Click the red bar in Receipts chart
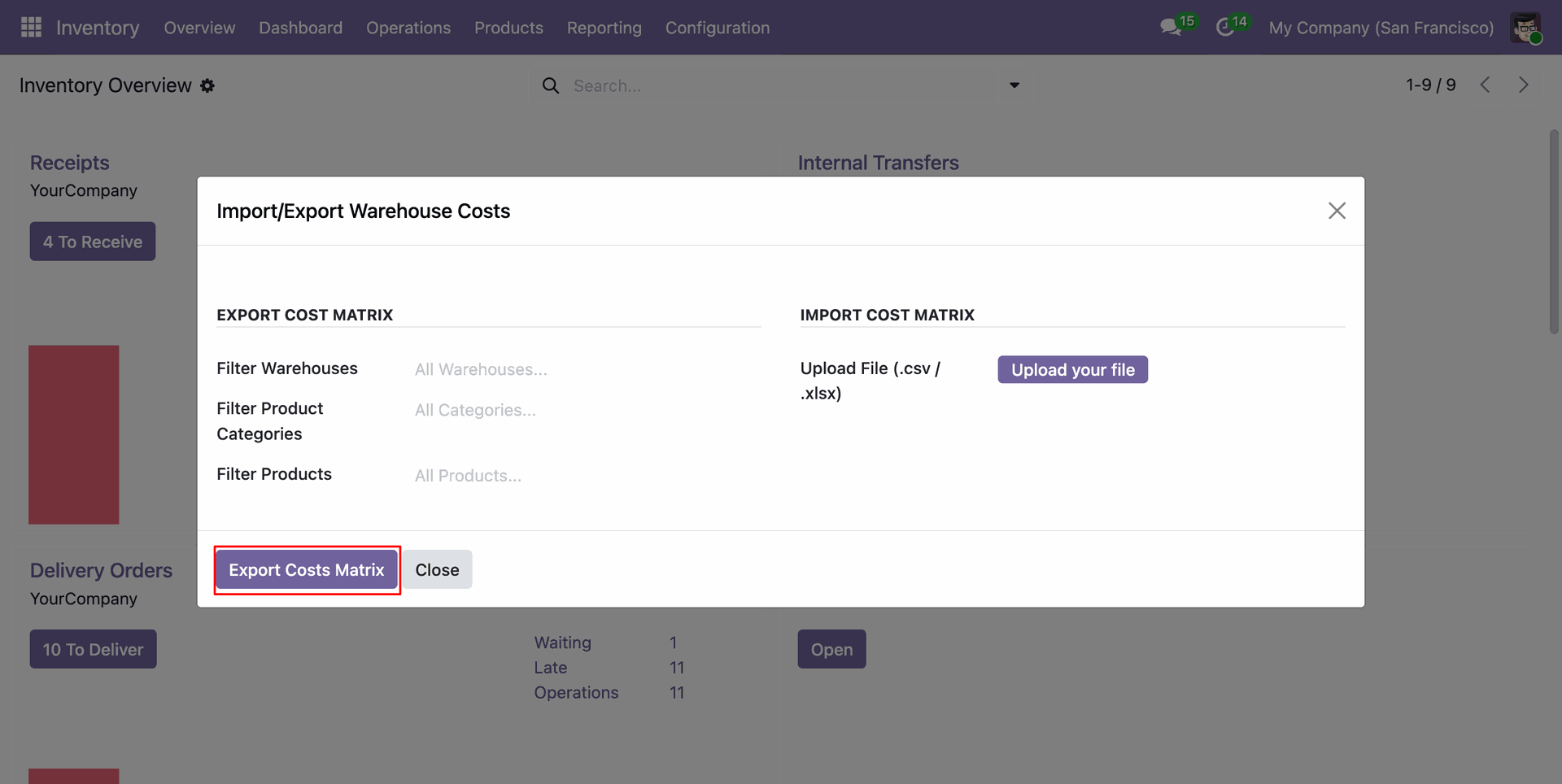This screenshot has width=1562, height=784. pos(74,434)
